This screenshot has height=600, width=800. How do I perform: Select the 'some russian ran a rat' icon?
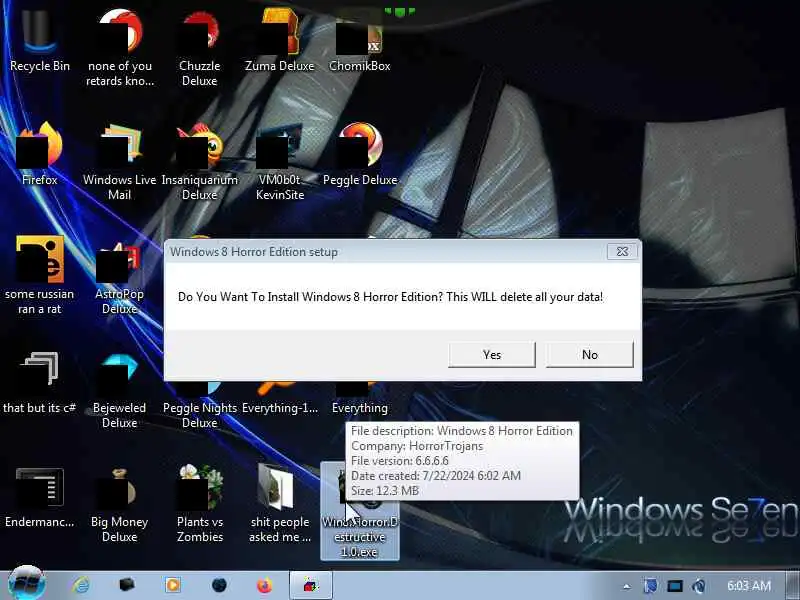coord(40,276)
